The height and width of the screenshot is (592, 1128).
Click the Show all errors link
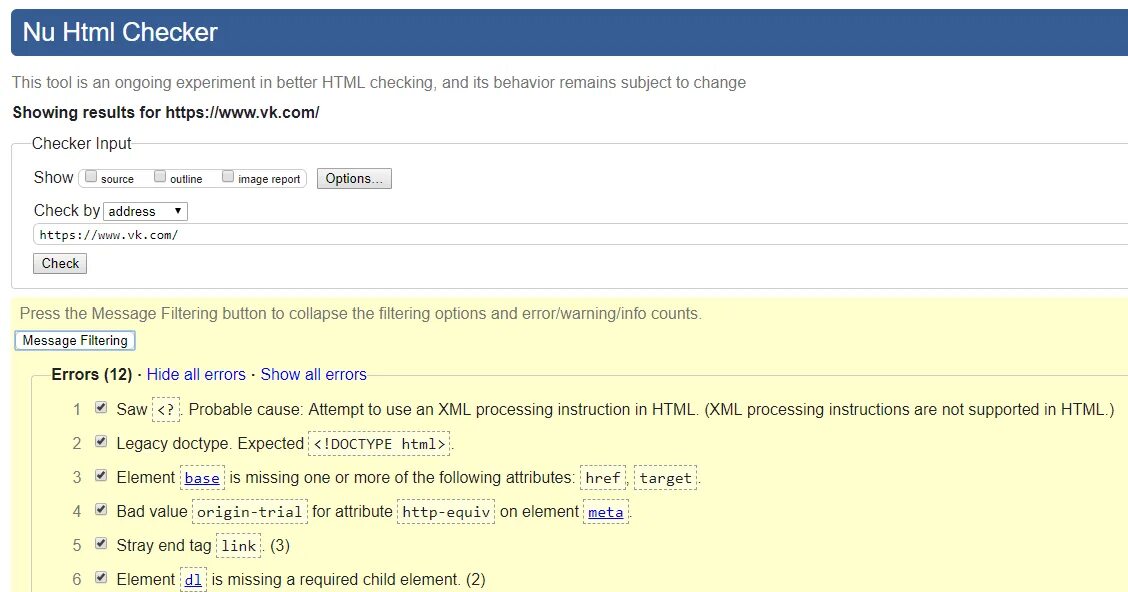click(313, 375)
